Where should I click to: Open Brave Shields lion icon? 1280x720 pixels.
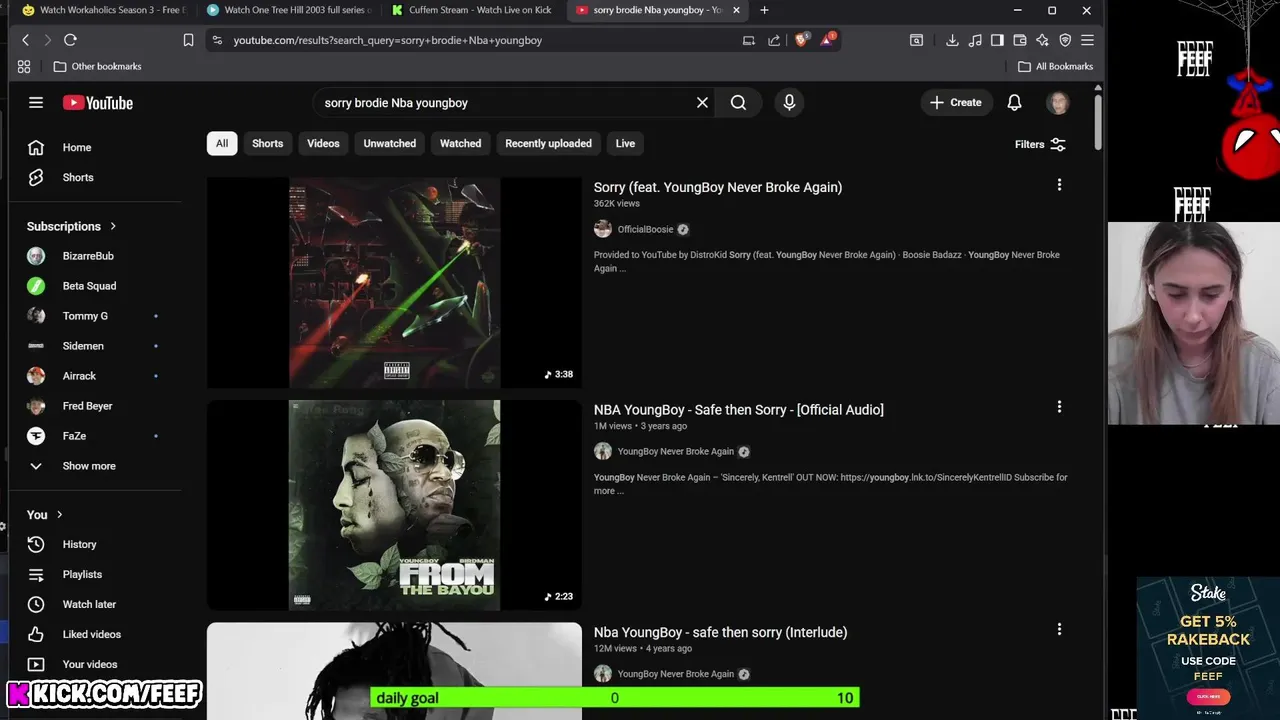coord(801,40)
